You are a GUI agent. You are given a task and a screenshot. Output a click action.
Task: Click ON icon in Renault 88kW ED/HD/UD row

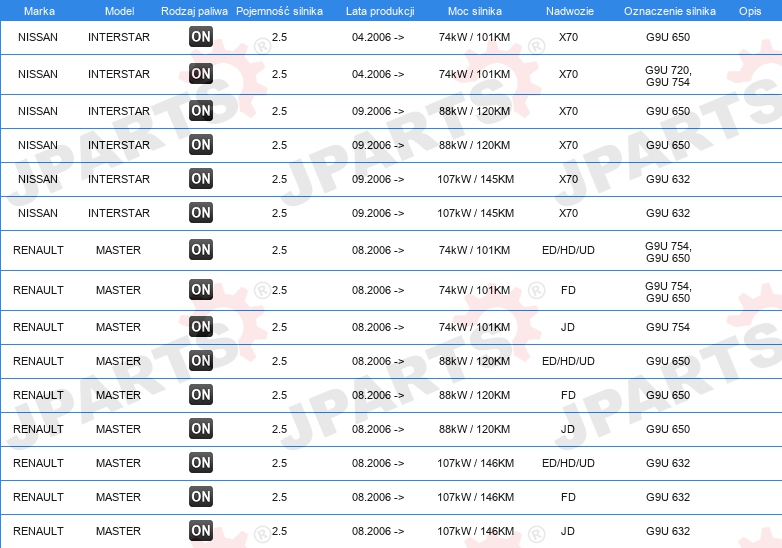[201, 360]
